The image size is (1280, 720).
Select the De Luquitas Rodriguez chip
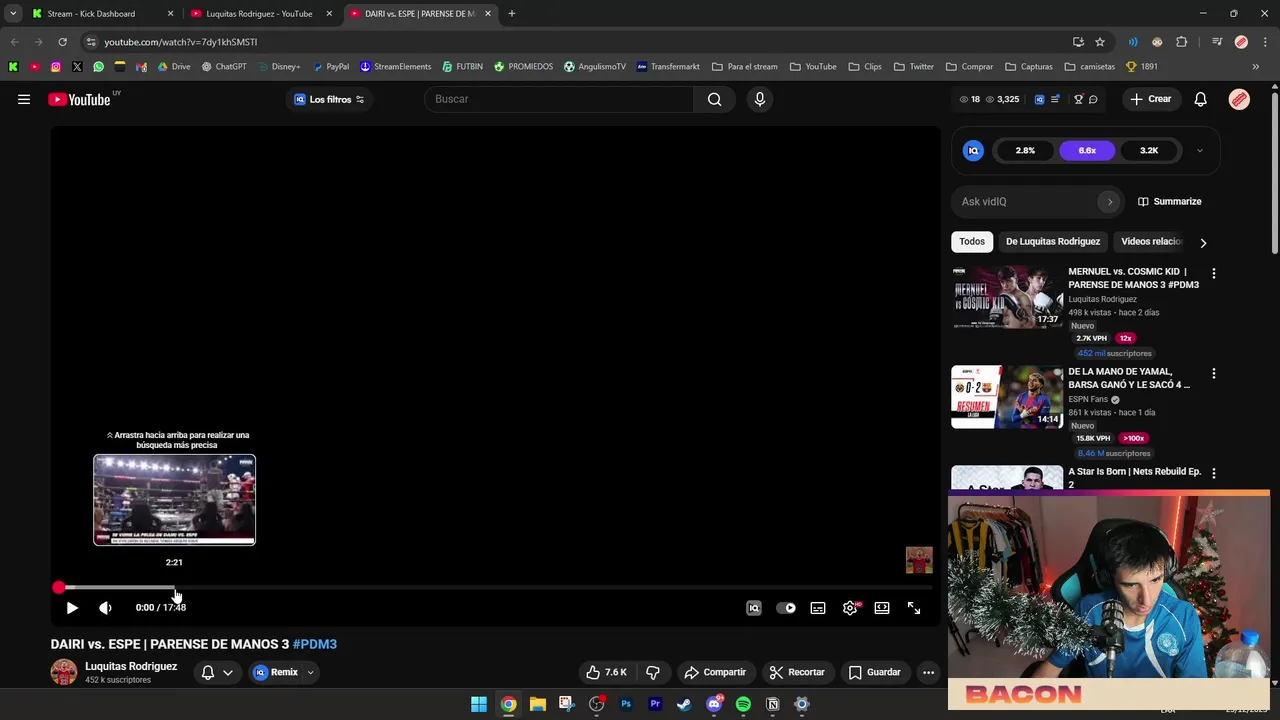pyautogui.click(x=1053, y=242)
